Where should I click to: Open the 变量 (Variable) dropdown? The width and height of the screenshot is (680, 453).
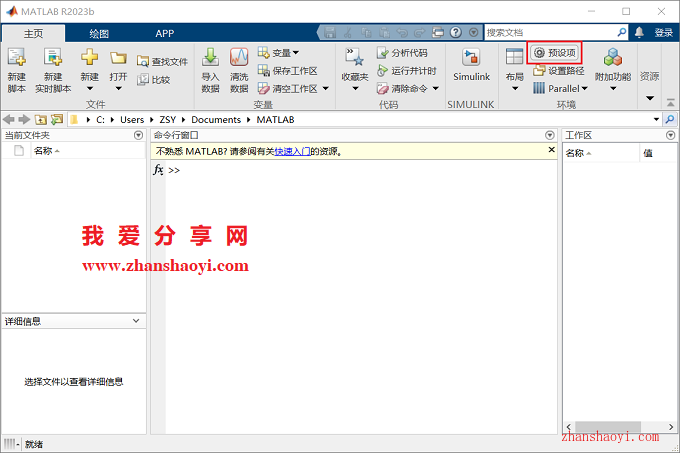click(x=278, y=53)
